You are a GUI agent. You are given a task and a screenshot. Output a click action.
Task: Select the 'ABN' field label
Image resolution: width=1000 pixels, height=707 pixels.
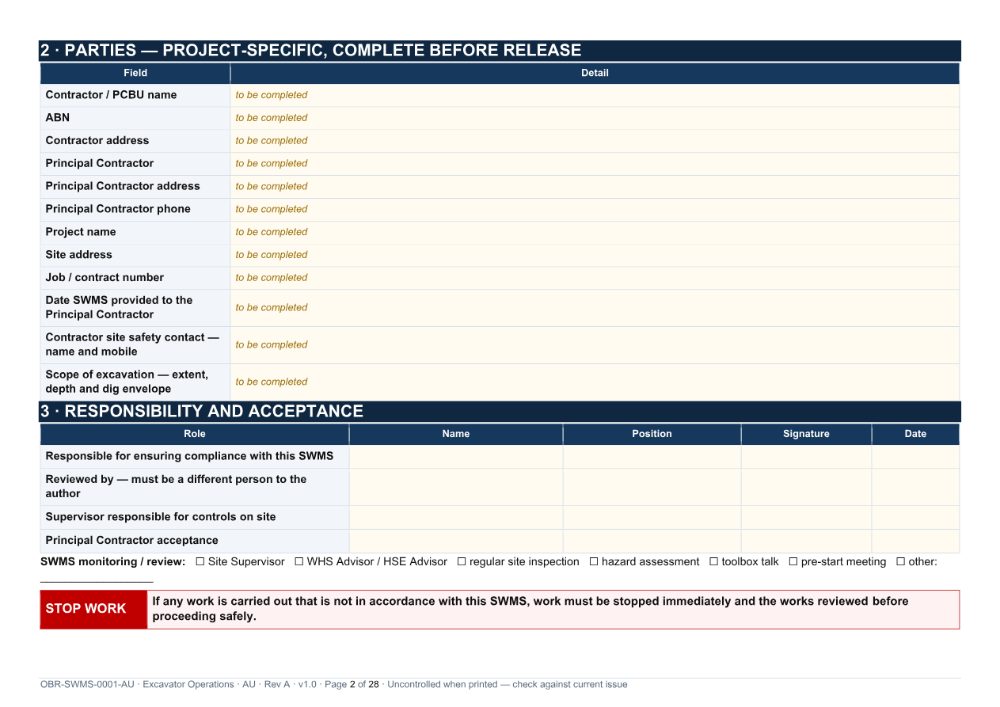point(57,118)
